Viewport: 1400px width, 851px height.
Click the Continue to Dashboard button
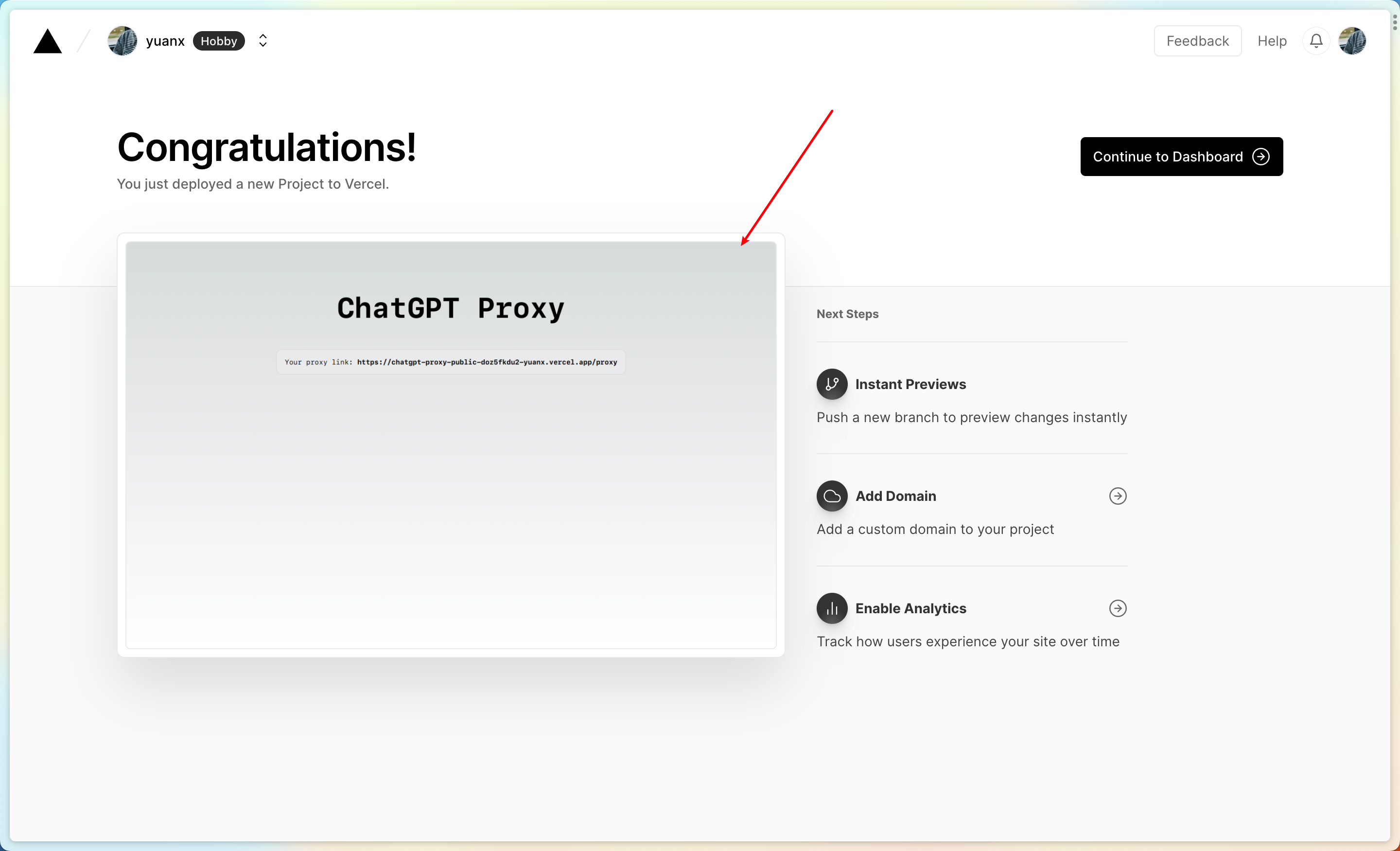pyautogui.click(x=1181, y=156)
